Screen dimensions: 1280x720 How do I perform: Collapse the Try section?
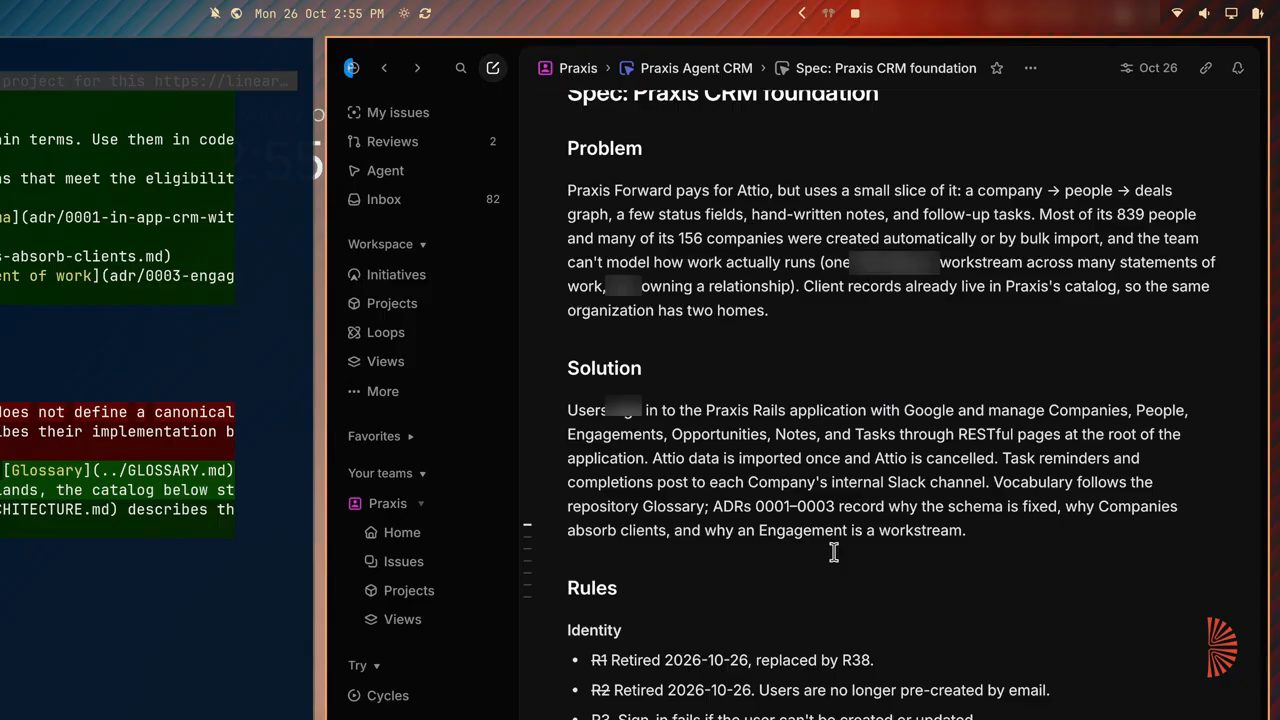click(x=364, y=665)
